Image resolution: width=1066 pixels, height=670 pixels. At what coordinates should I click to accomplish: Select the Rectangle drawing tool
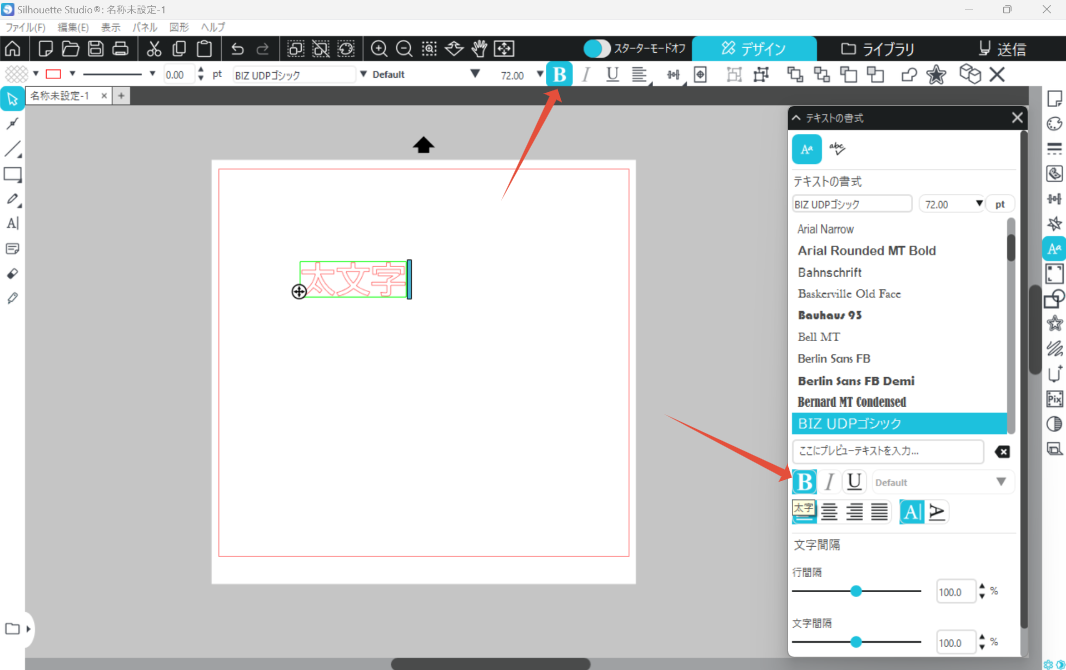point(12,175)
